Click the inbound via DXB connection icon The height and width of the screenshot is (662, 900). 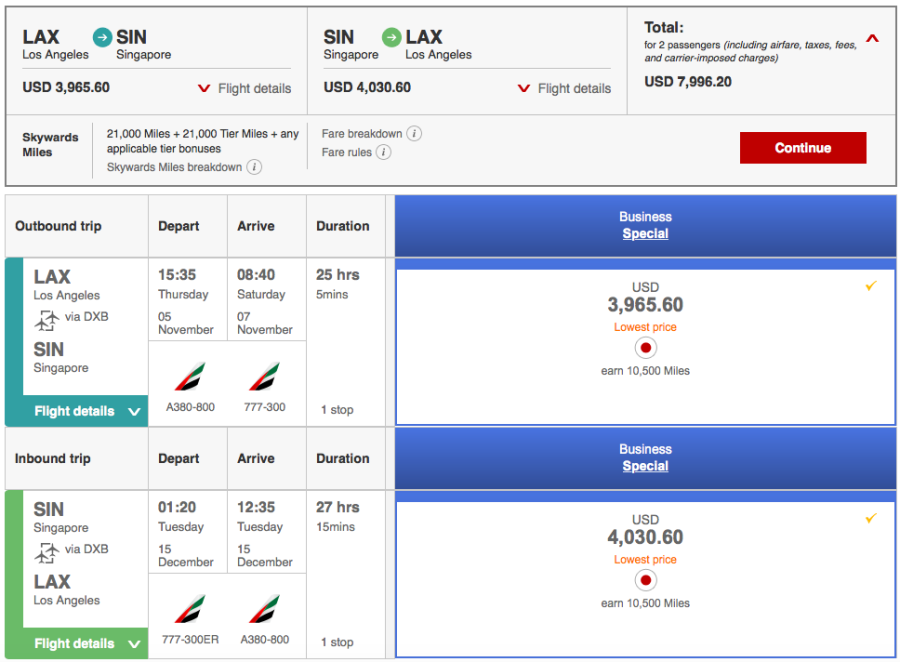coord(47,552)
